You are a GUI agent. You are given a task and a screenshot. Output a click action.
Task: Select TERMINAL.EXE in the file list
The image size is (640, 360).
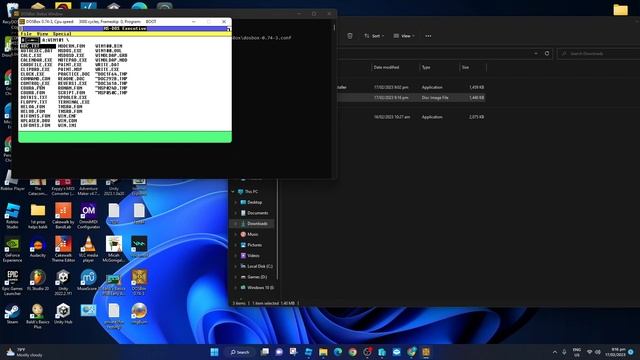tap(73, 102)
